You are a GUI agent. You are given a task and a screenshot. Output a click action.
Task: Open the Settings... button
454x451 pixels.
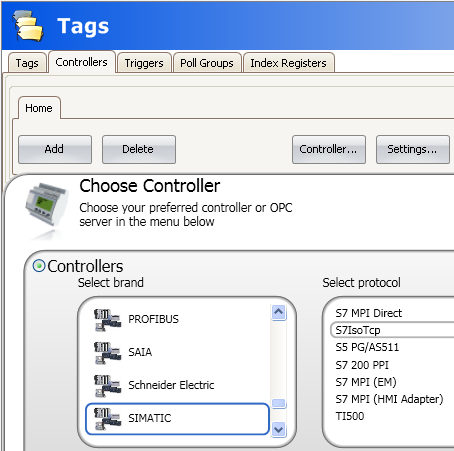(x=413, y=149)
